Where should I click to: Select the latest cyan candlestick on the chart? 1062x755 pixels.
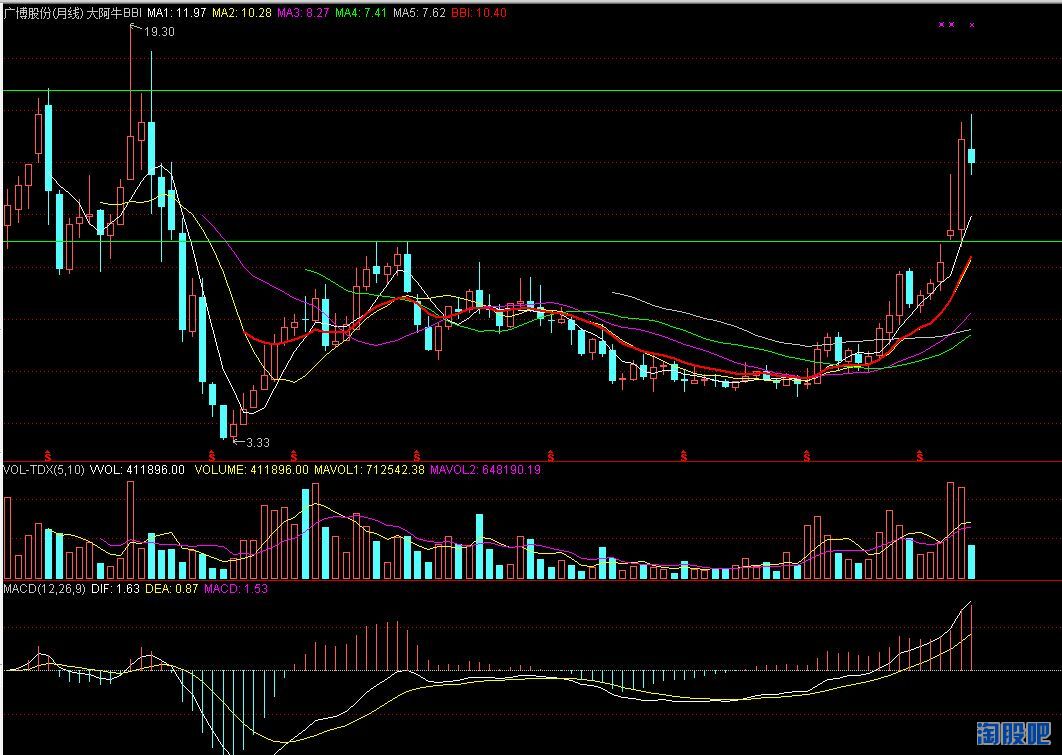click(971, 155)
